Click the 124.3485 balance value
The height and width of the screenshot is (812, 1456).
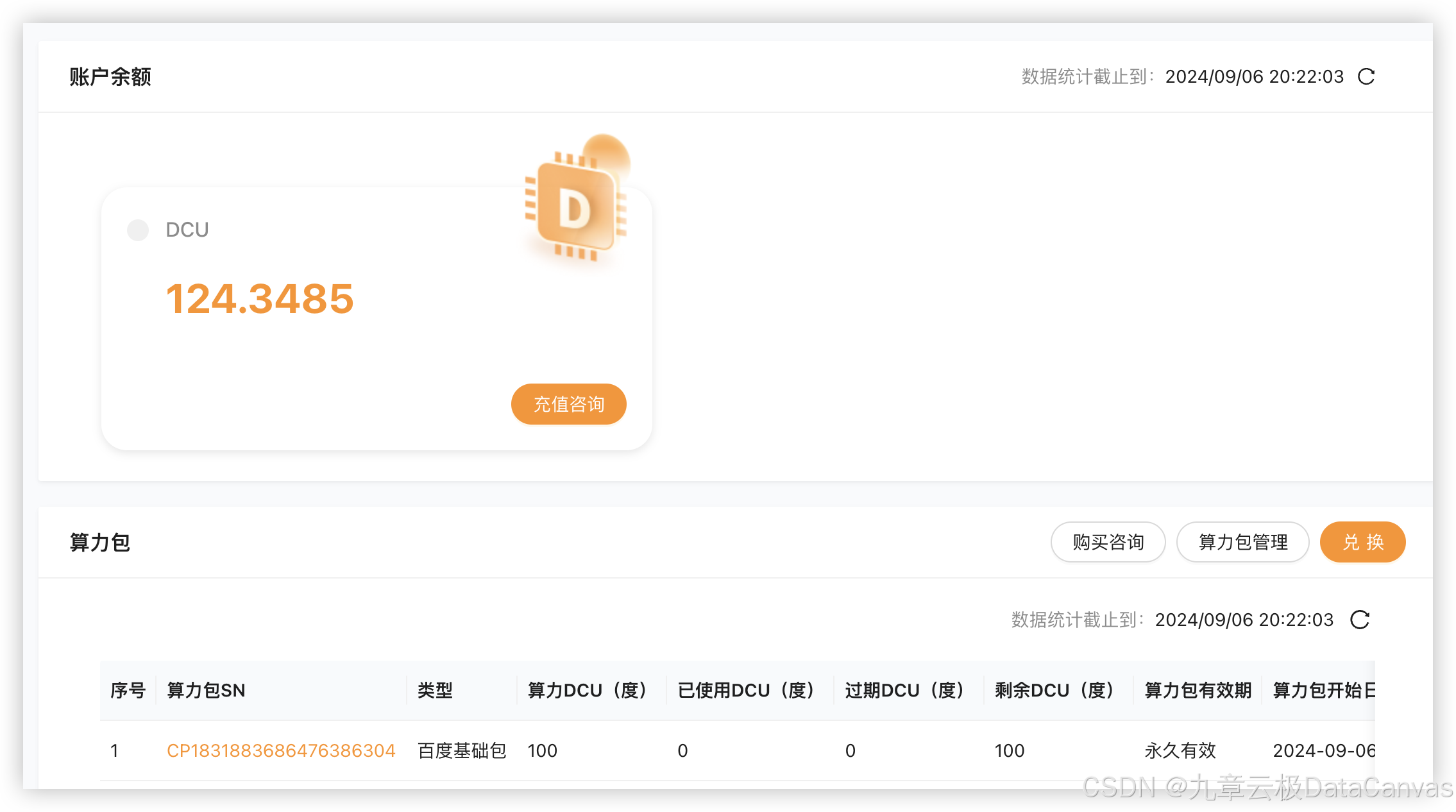pyautogui.click(x=260, y=299)
